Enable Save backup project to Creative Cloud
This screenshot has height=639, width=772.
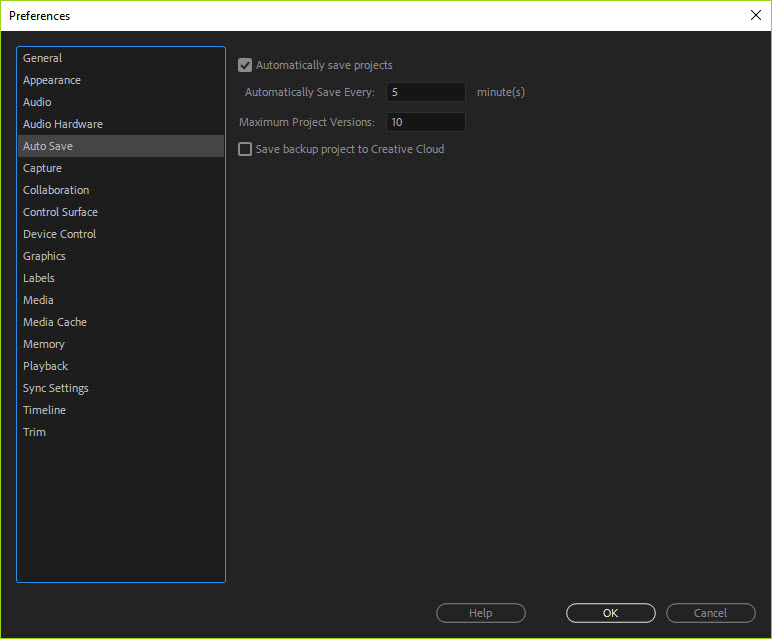pyautogui.click(x=245, y=150)
